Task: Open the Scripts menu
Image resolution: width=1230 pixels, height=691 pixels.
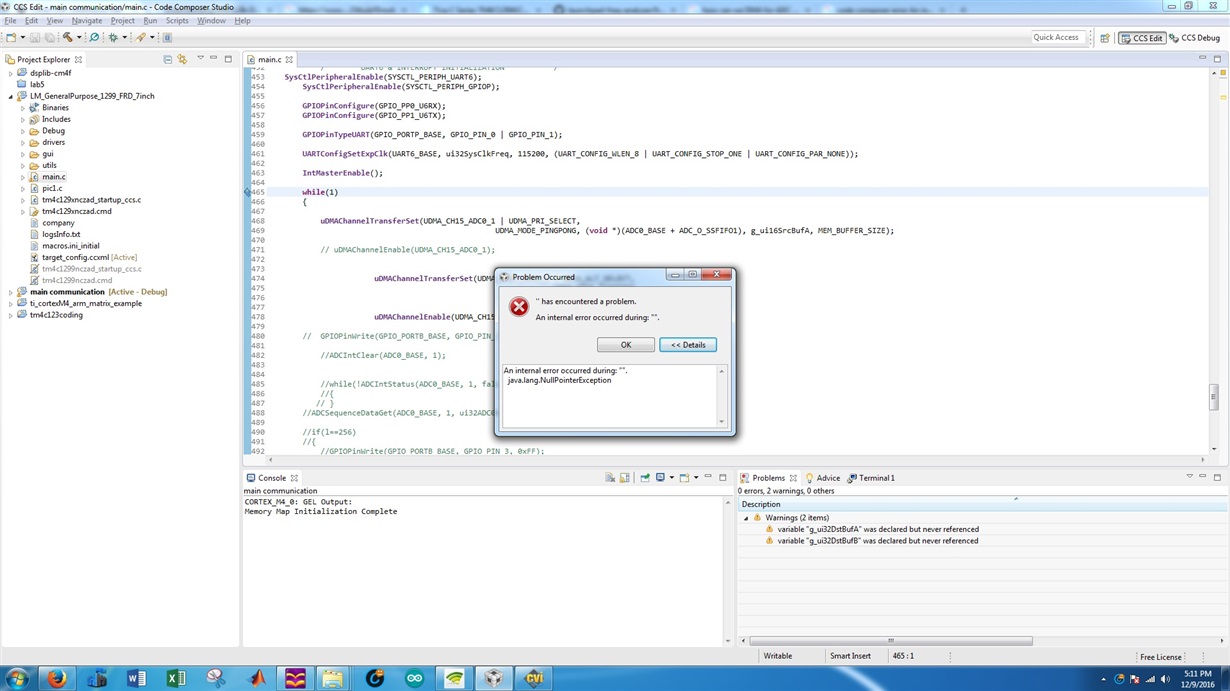Action: pyautogui.click(x=177, y=20)
